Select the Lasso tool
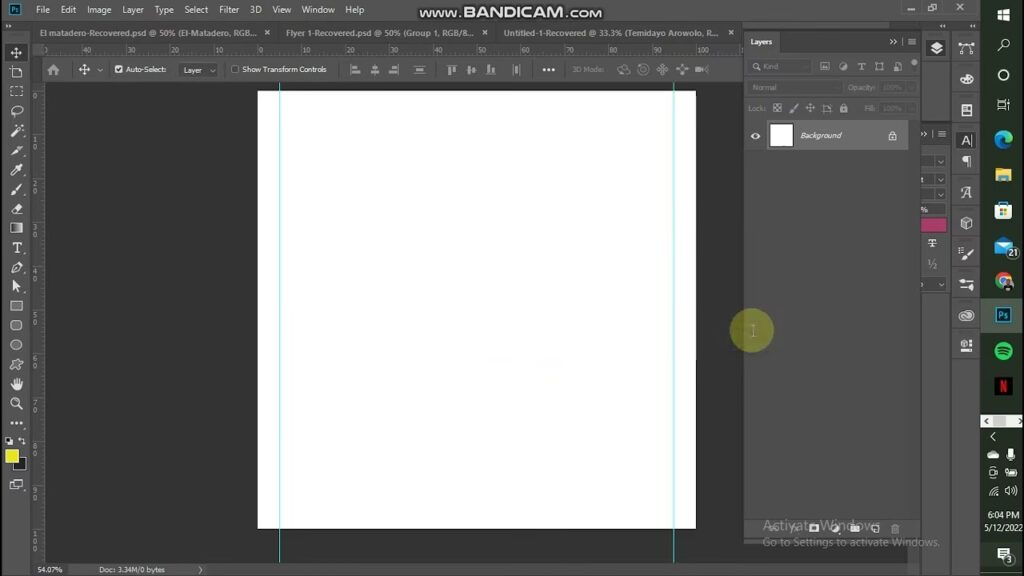 [x=16, y=111]
